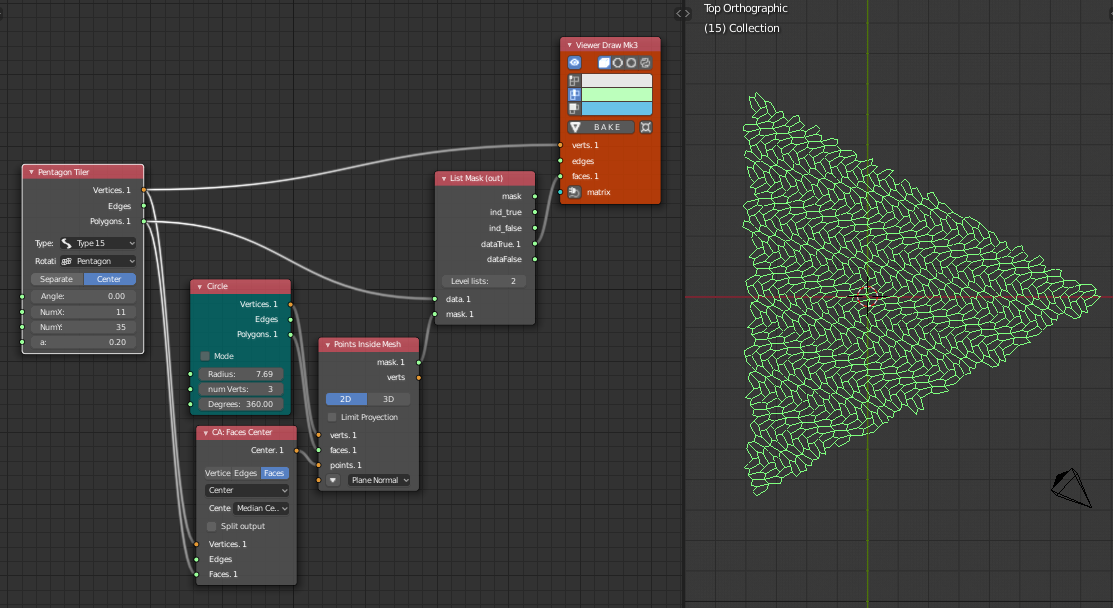The width and height of the screenshot is (1113, 608).
Task: Select Edges mode in CA: Faces Center
Action: click(245, 473)
